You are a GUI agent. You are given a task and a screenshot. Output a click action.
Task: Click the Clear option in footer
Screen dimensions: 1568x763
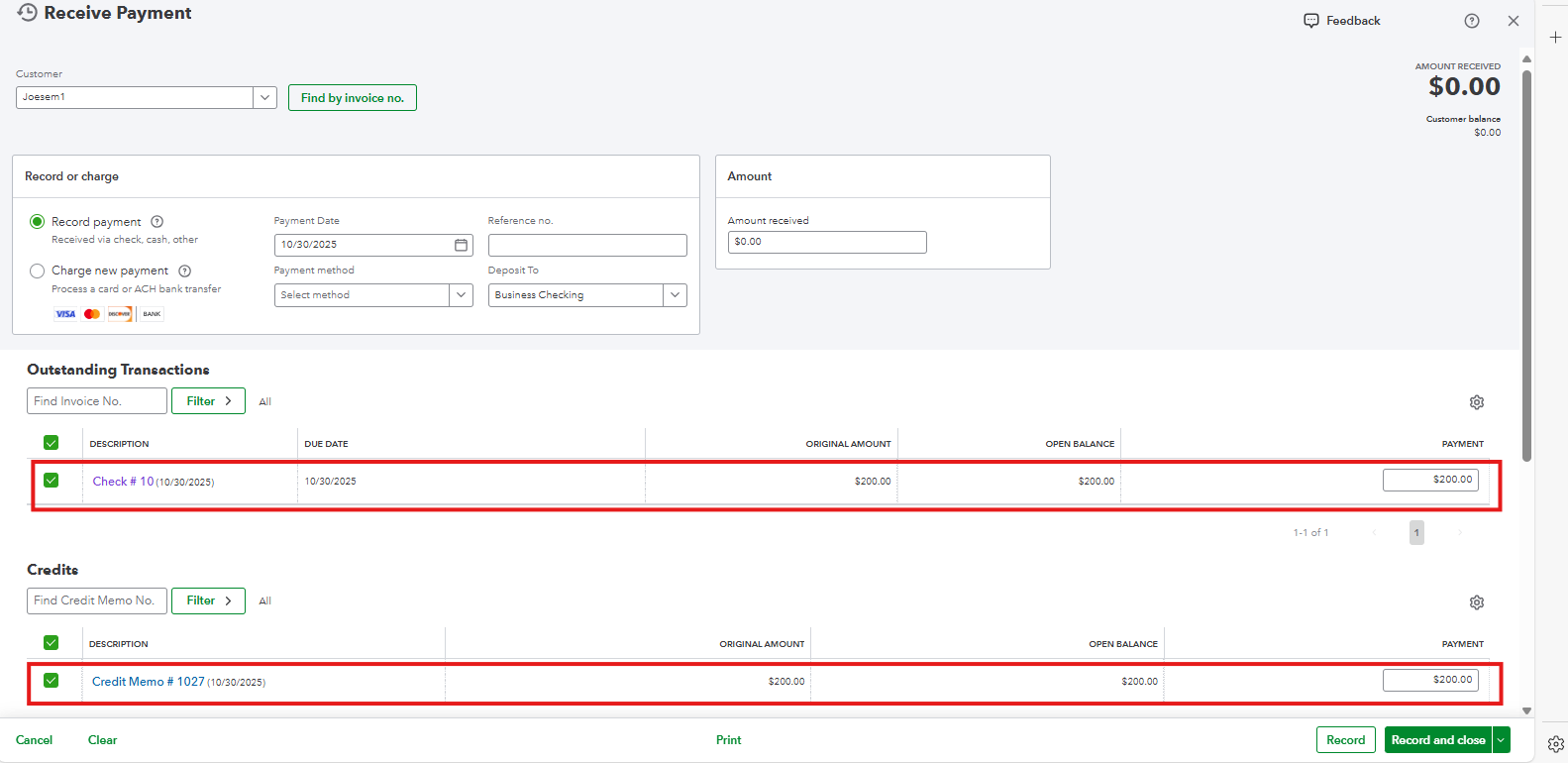(102, 740)
